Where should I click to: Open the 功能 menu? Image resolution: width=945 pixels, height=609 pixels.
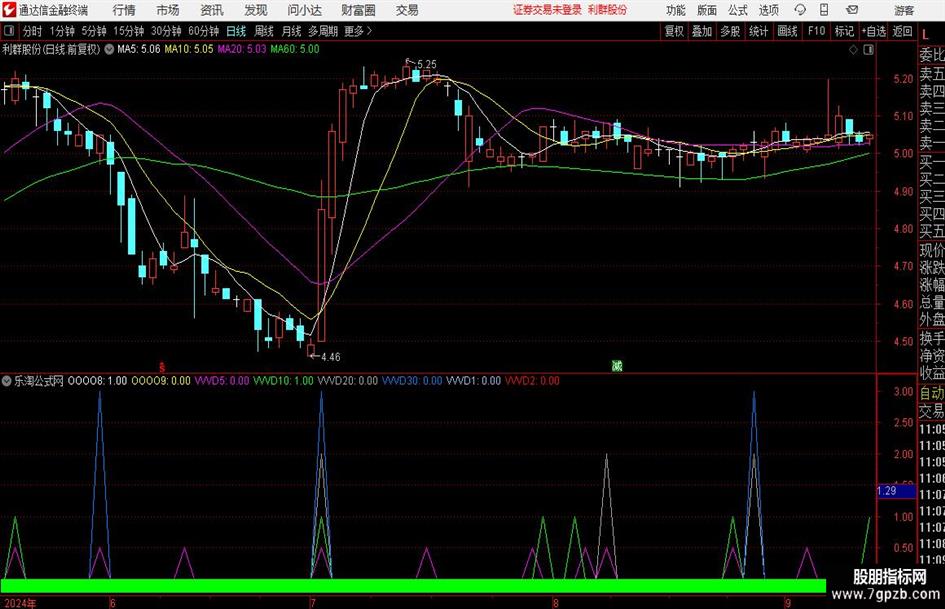point(676,10)
